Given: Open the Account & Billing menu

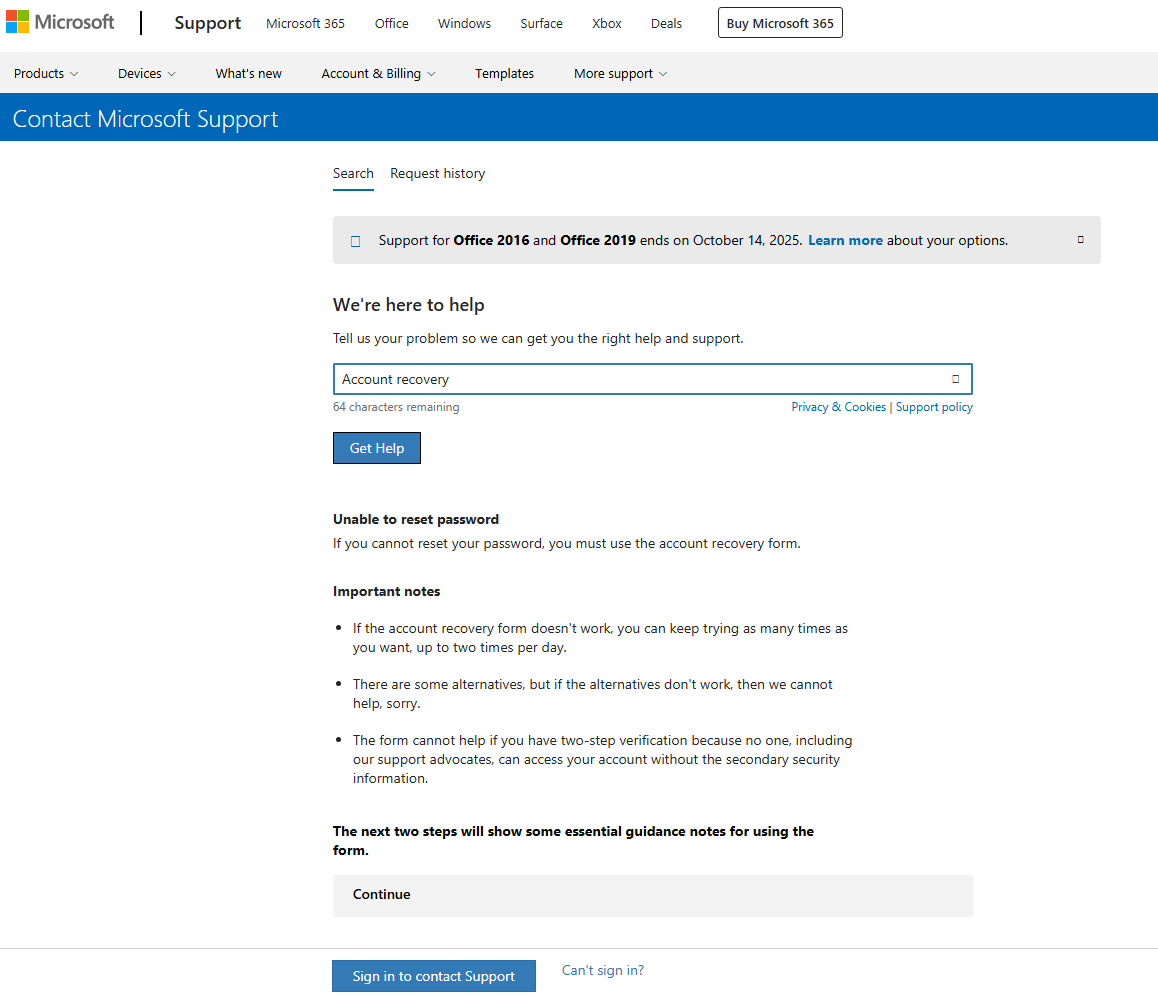Looking at the screenshot, I should [x=378, y=73].
